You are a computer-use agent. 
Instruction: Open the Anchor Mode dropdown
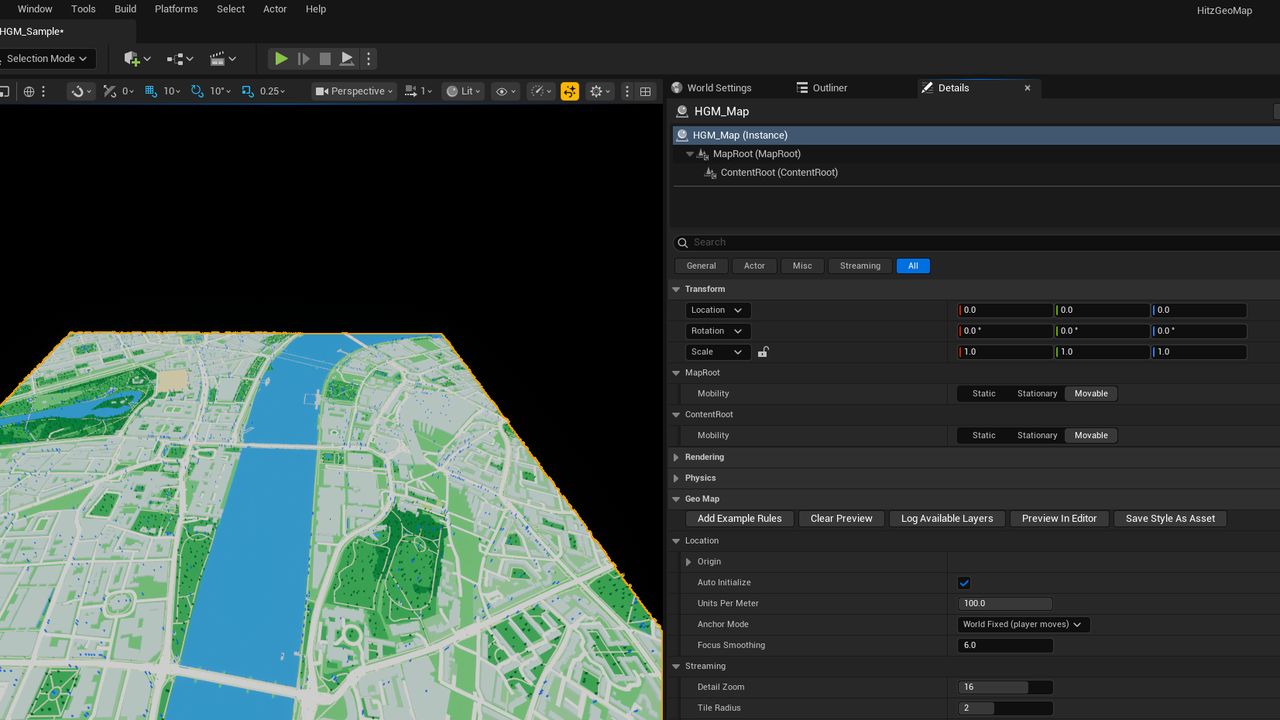1024,625
